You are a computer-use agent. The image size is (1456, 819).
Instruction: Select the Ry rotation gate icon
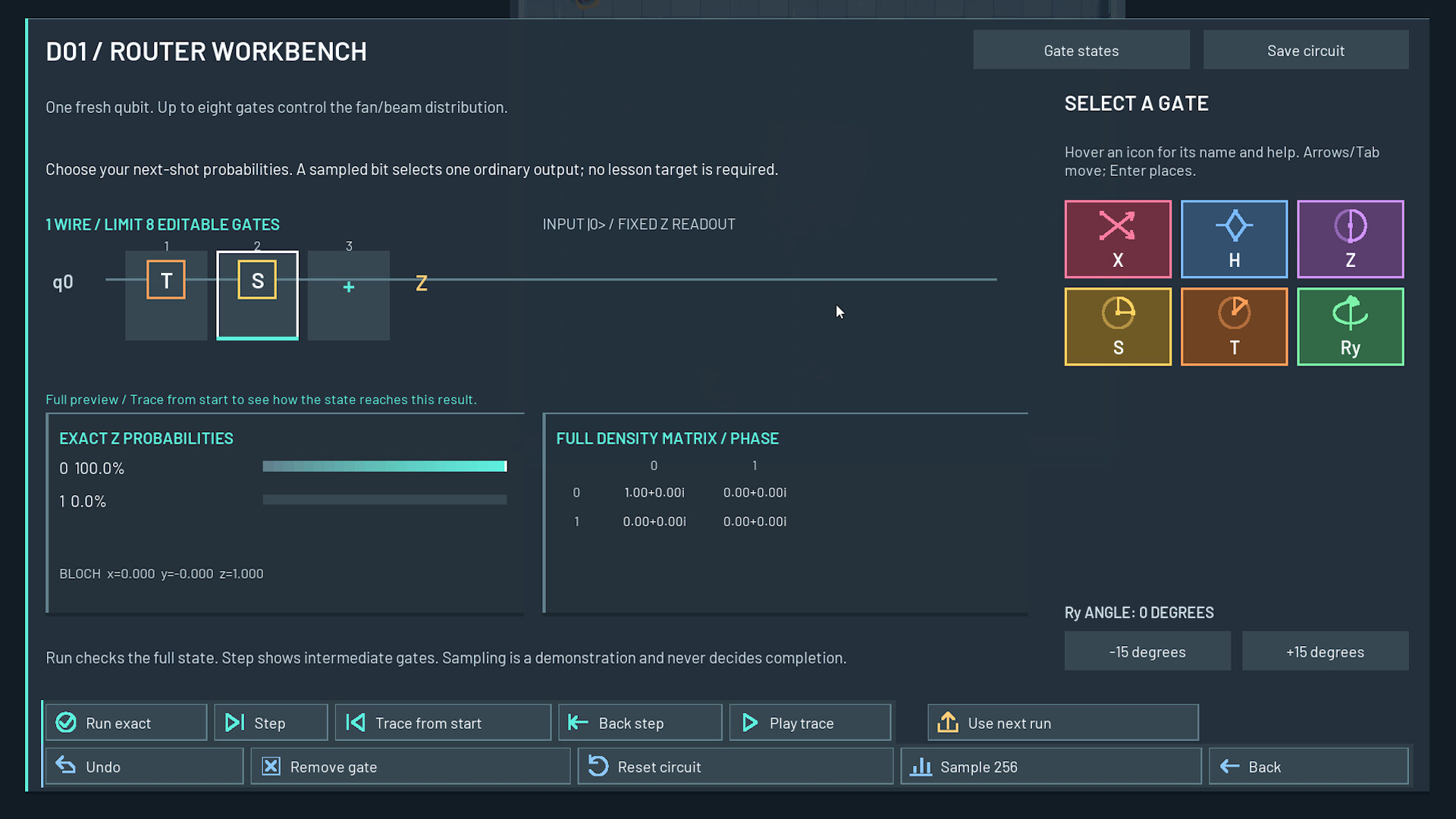(x=1350, y=327)
